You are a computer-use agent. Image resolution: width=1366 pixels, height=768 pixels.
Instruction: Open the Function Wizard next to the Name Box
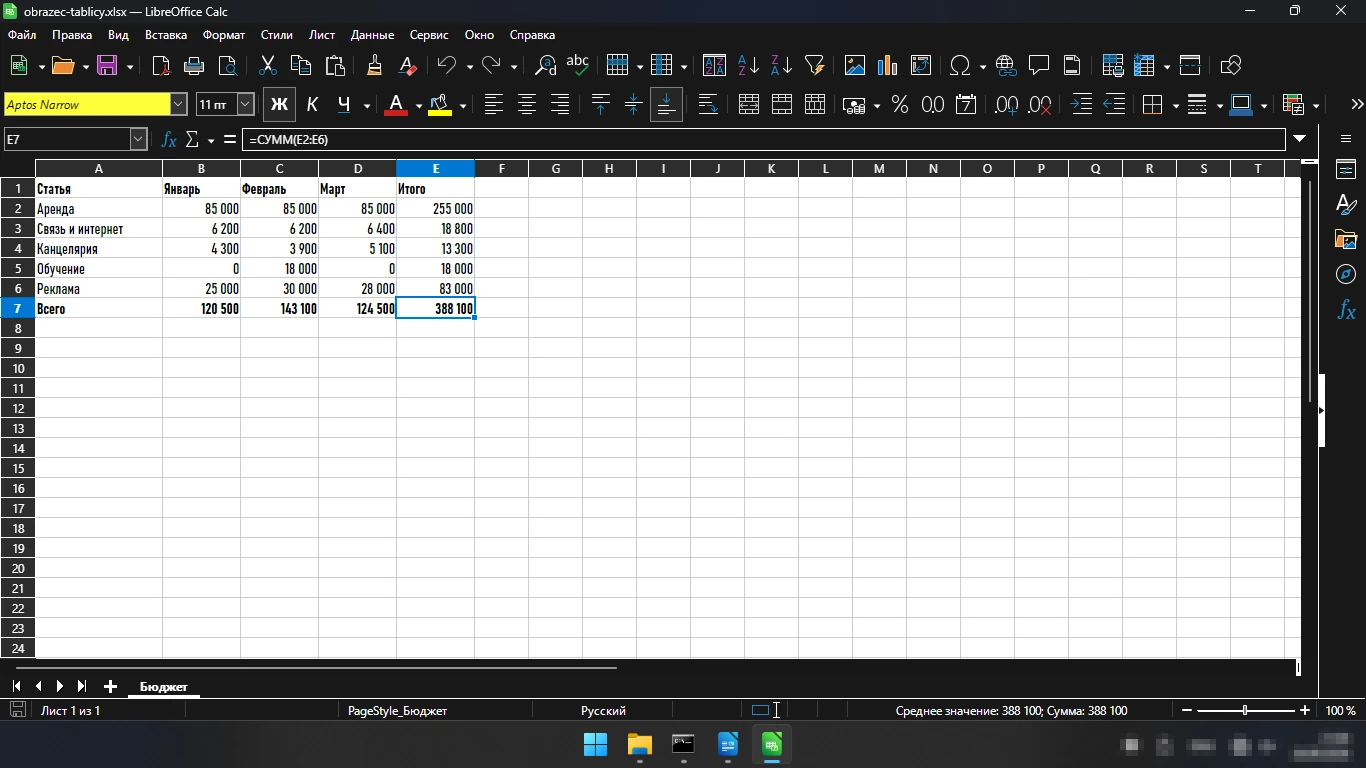pos(170,140)
